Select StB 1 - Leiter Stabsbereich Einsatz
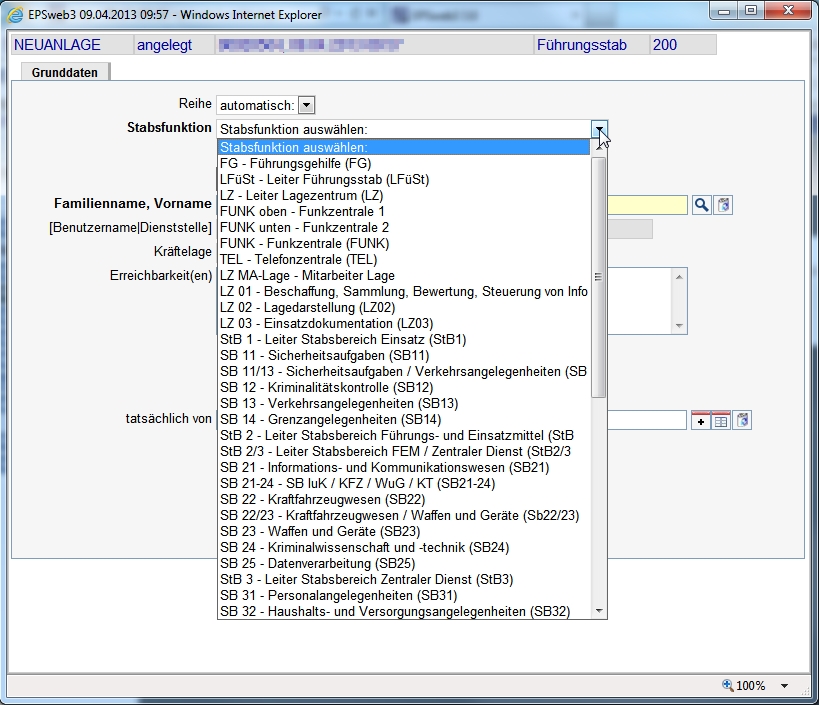 point(403,339)
